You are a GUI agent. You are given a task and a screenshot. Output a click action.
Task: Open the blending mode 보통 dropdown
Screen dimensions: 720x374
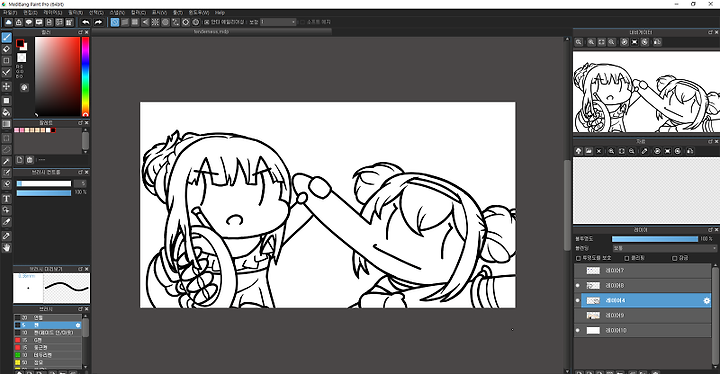[664, 248]
